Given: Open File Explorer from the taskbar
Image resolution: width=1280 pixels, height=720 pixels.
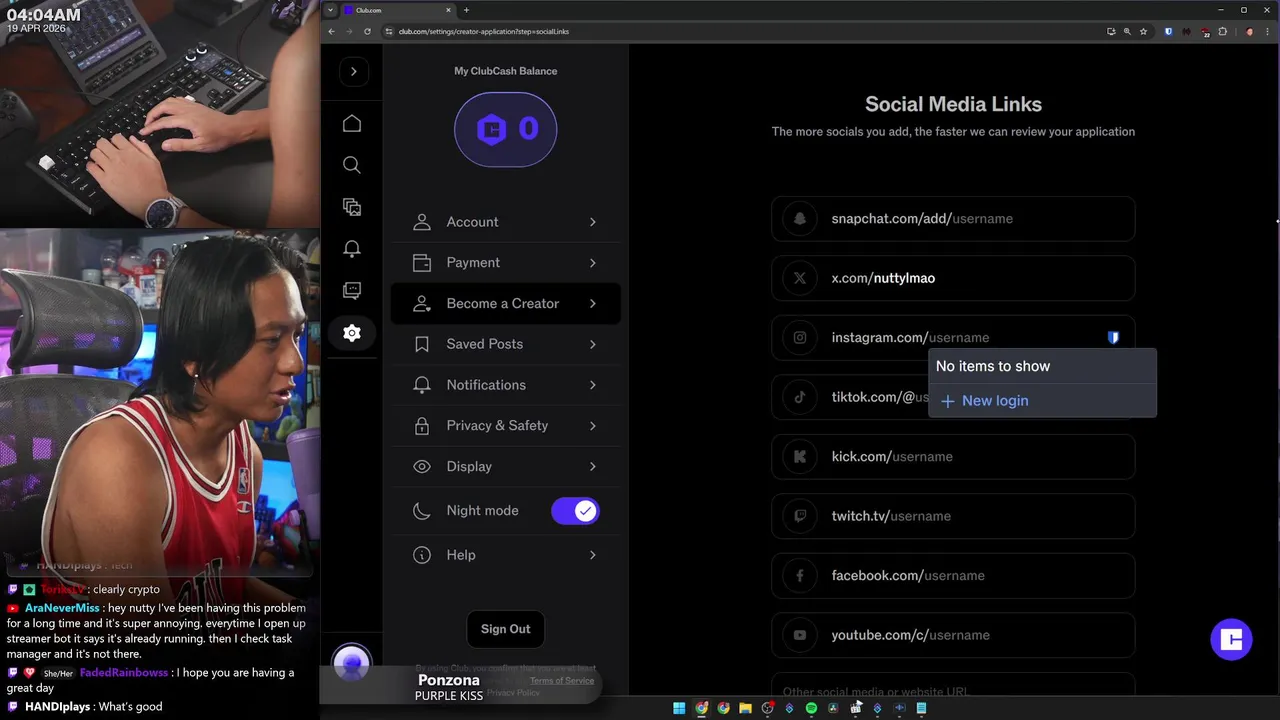Looking at the screenshot, I should pos(745,708).
